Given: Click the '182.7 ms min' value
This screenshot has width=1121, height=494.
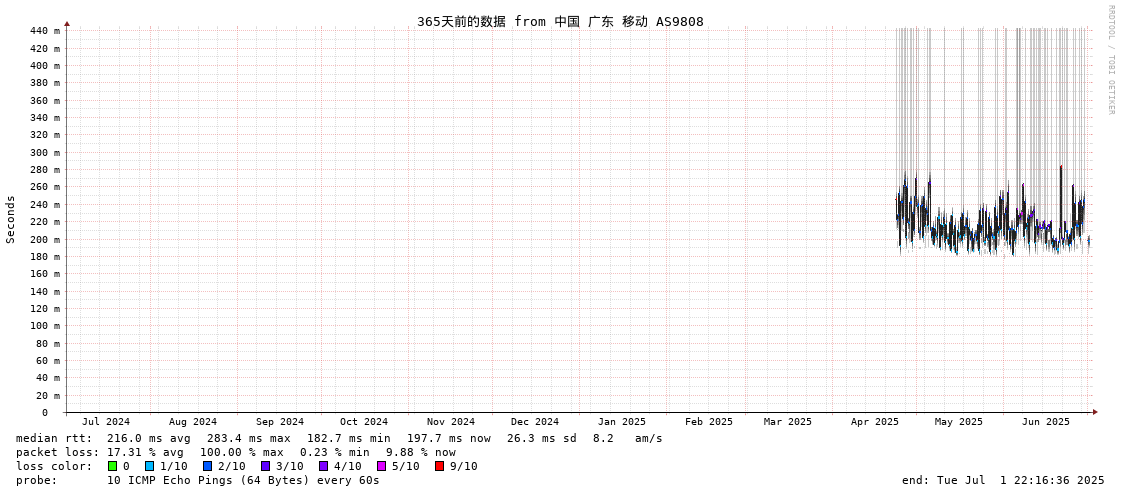Looking at the screenshot, I should point(348,438).
